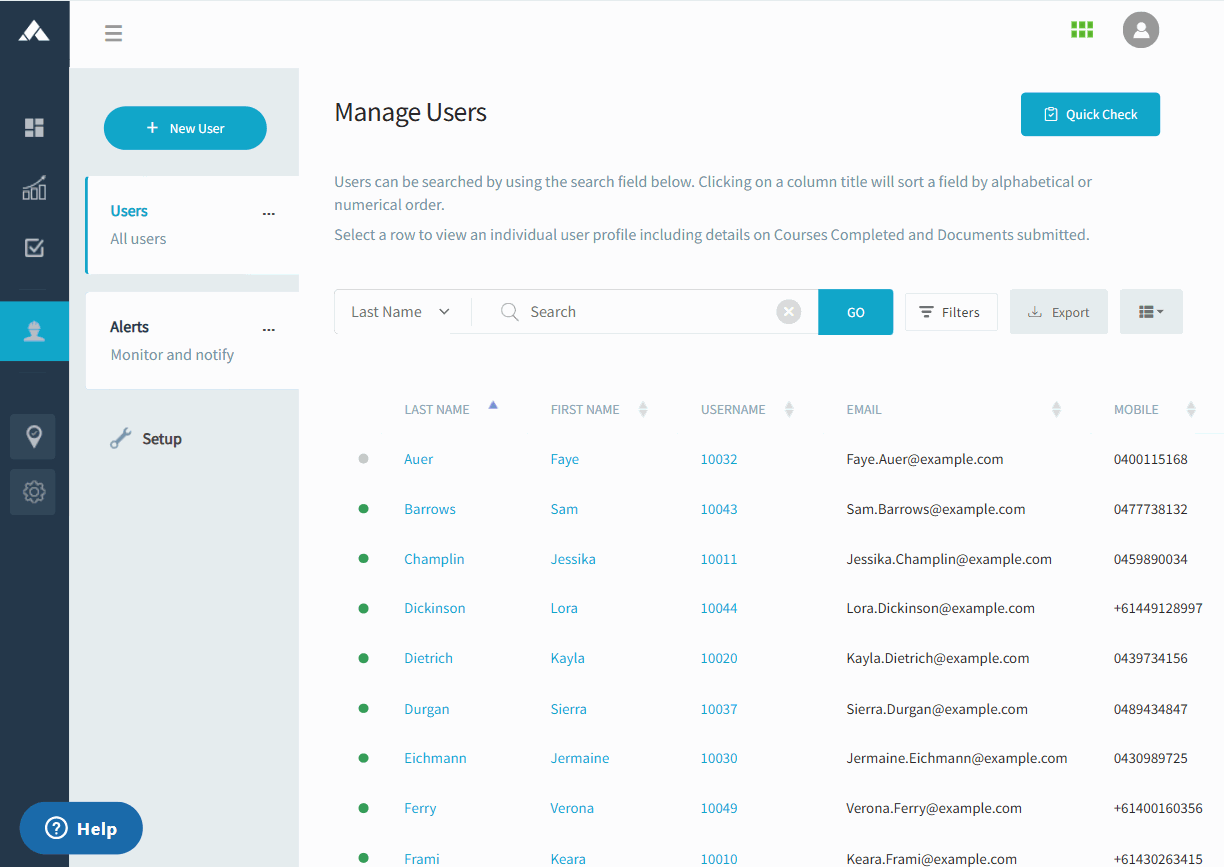Open the Setup menu item

pyautogui.click(x=161, y=439)
